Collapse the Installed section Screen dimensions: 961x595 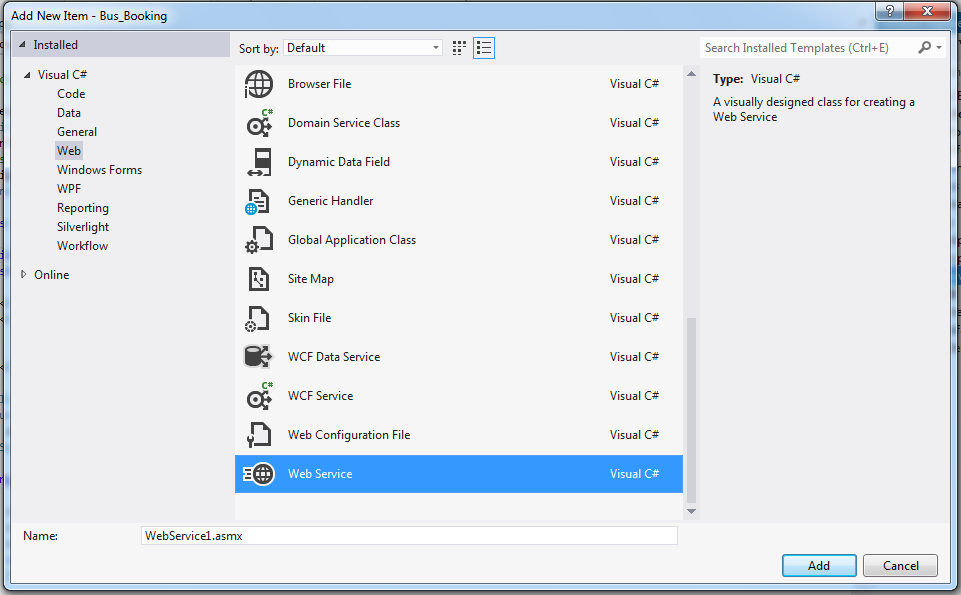(23, 45)
